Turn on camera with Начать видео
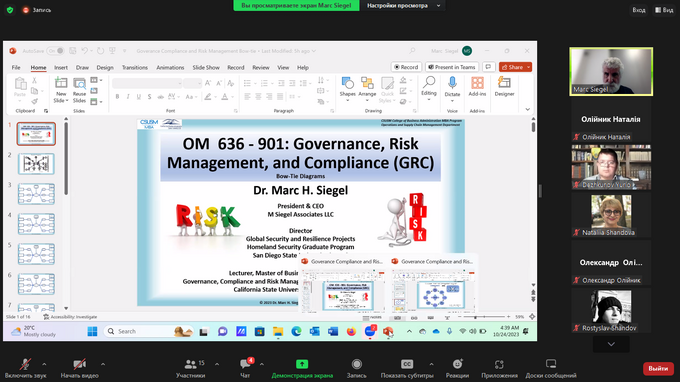 79,364
